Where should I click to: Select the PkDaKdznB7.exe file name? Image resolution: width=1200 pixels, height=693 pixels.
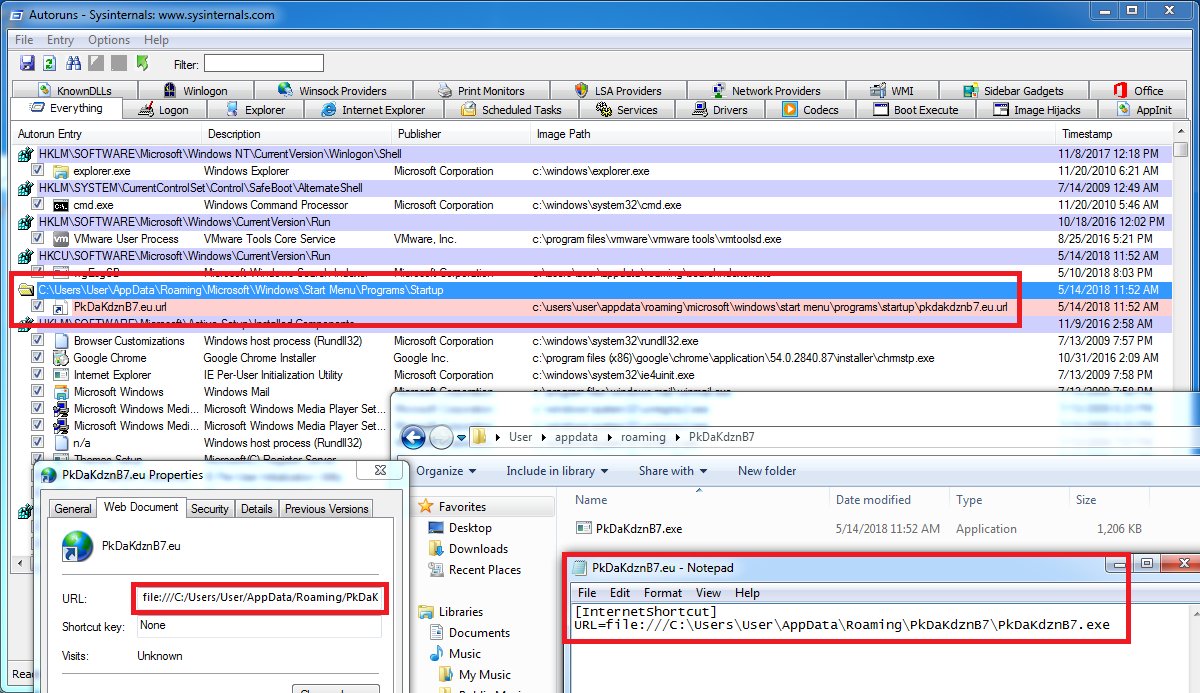tap(638, 529)
